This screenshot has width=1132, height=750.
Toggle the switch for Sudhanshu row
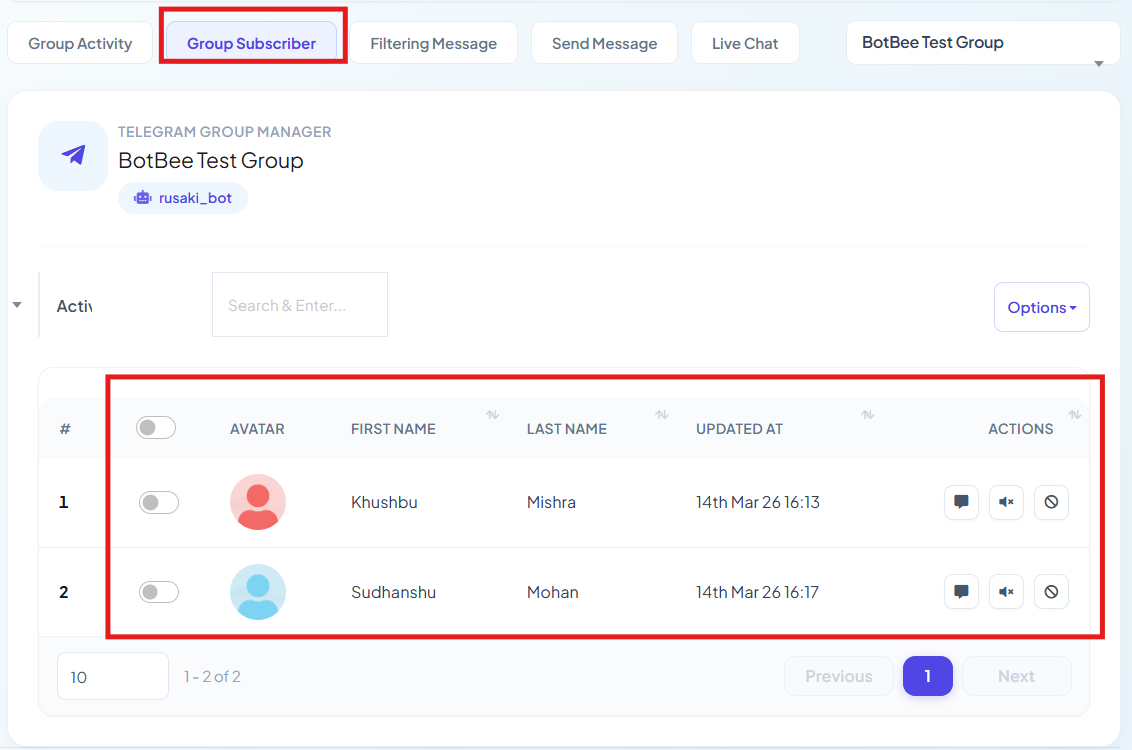coord(159,592)
